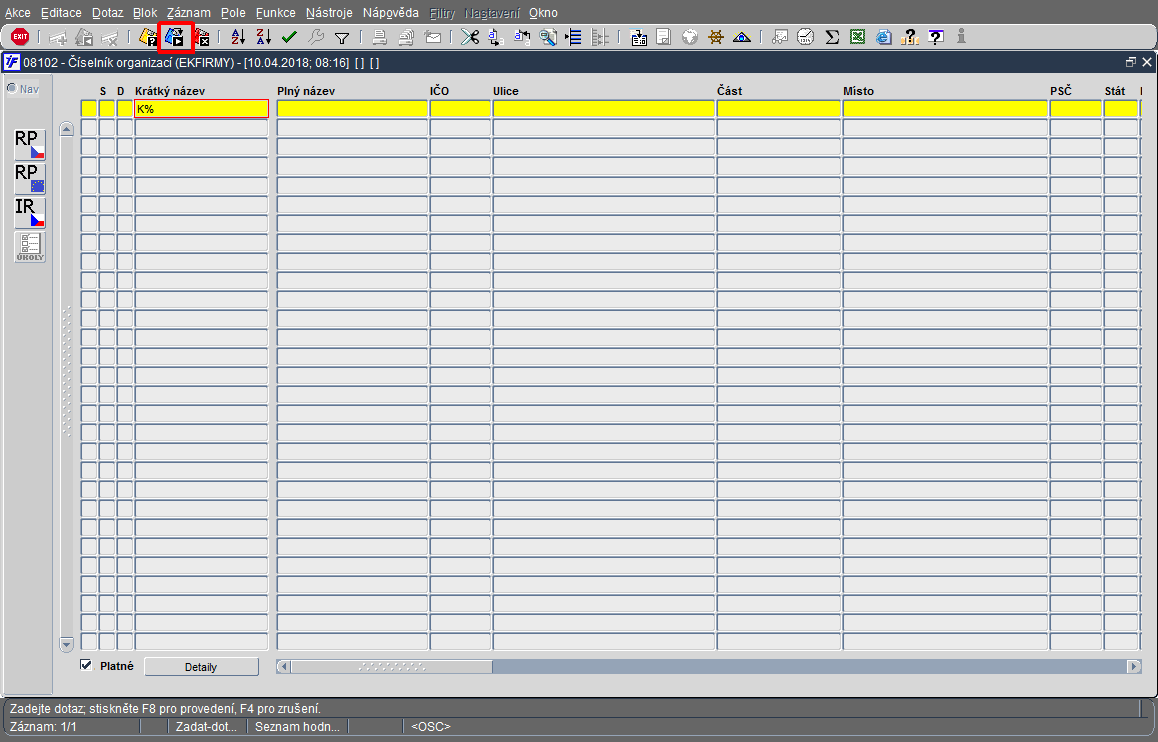Click the yellow Místo query field
Image resolution: width=1158 pixels, height=742 pixels.
(945, 109)
